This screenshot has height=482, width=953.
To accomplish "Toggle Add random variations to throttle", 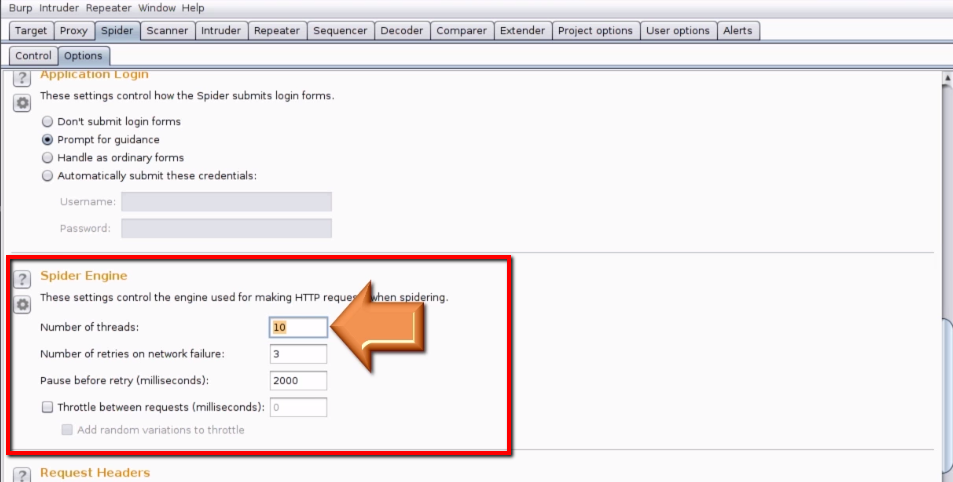I will (x=67, y=430).
